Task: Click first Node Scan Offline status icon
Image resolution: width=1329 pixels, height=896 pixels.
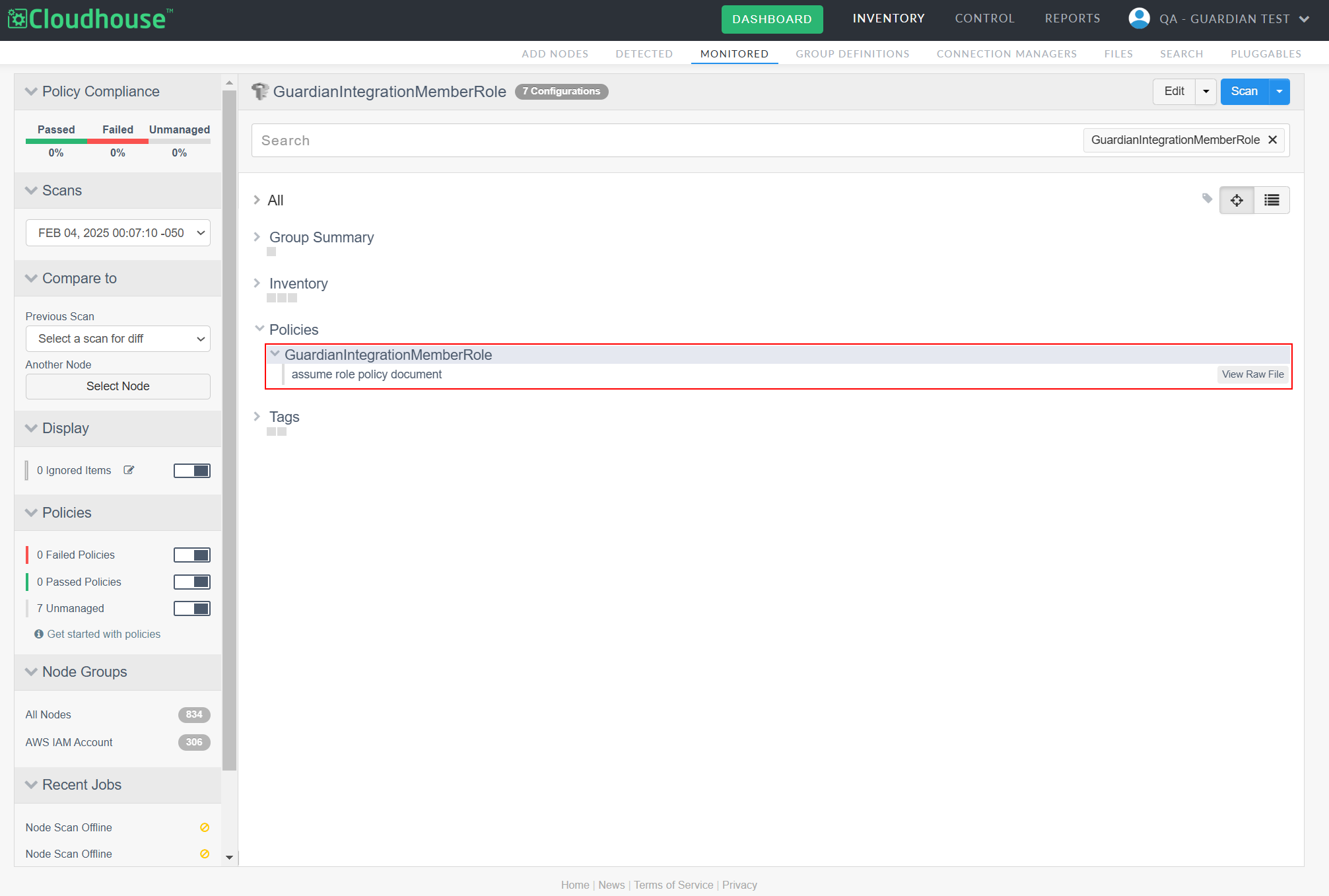Action: [205, 827]
